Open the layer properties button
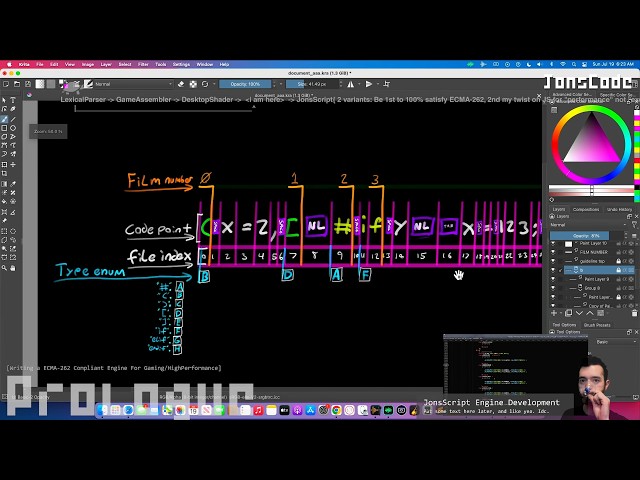 click(x=600, y=313)
